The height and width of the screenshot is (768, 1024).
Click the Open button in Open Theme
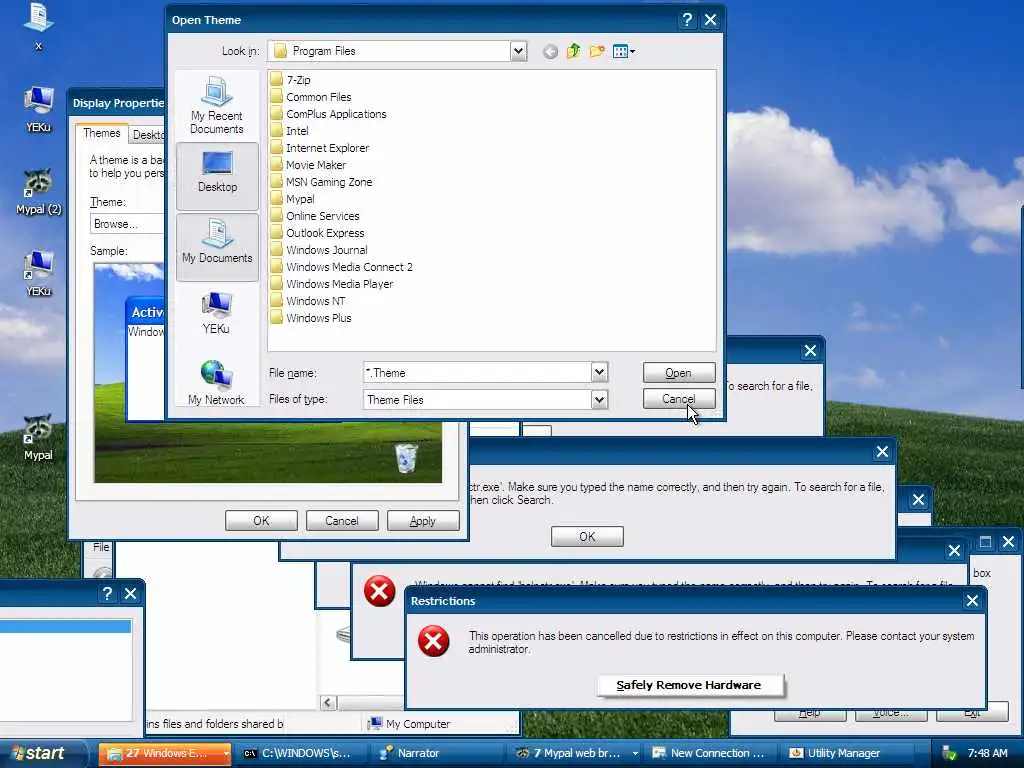coord(679,372)
